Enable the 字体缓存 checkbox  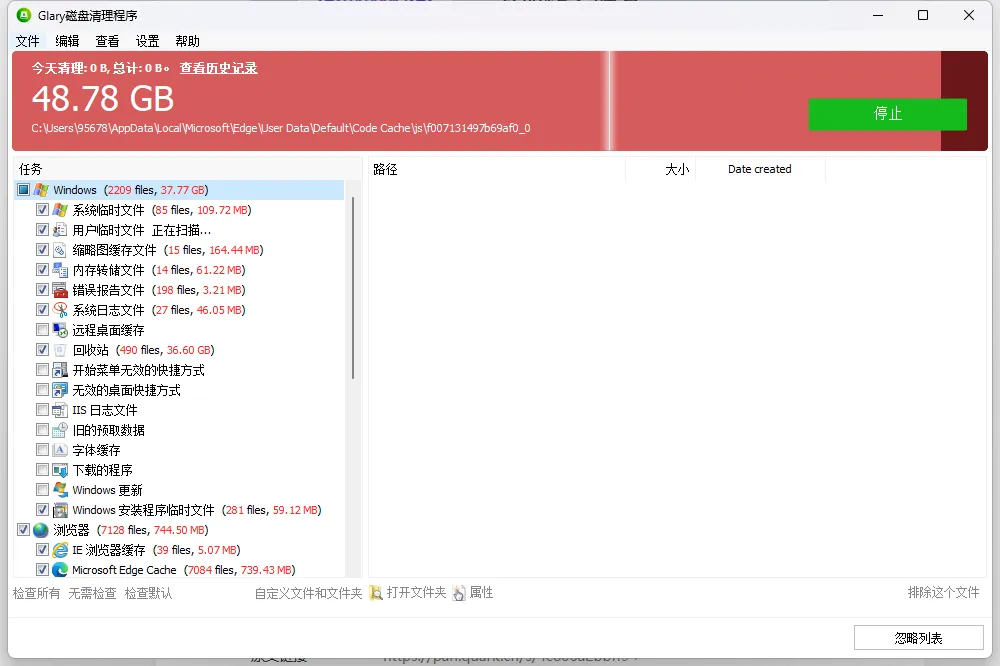click(42, 450)
